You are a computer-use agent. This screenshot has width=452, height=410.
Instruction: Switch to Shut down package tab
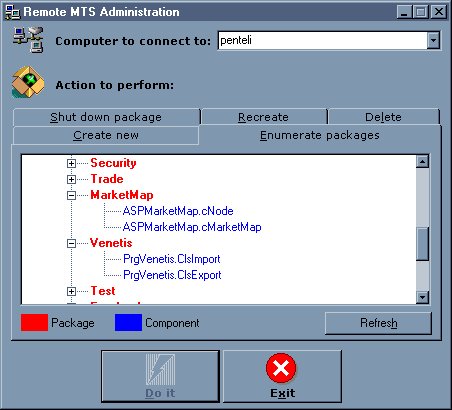(x=106, y=117)
